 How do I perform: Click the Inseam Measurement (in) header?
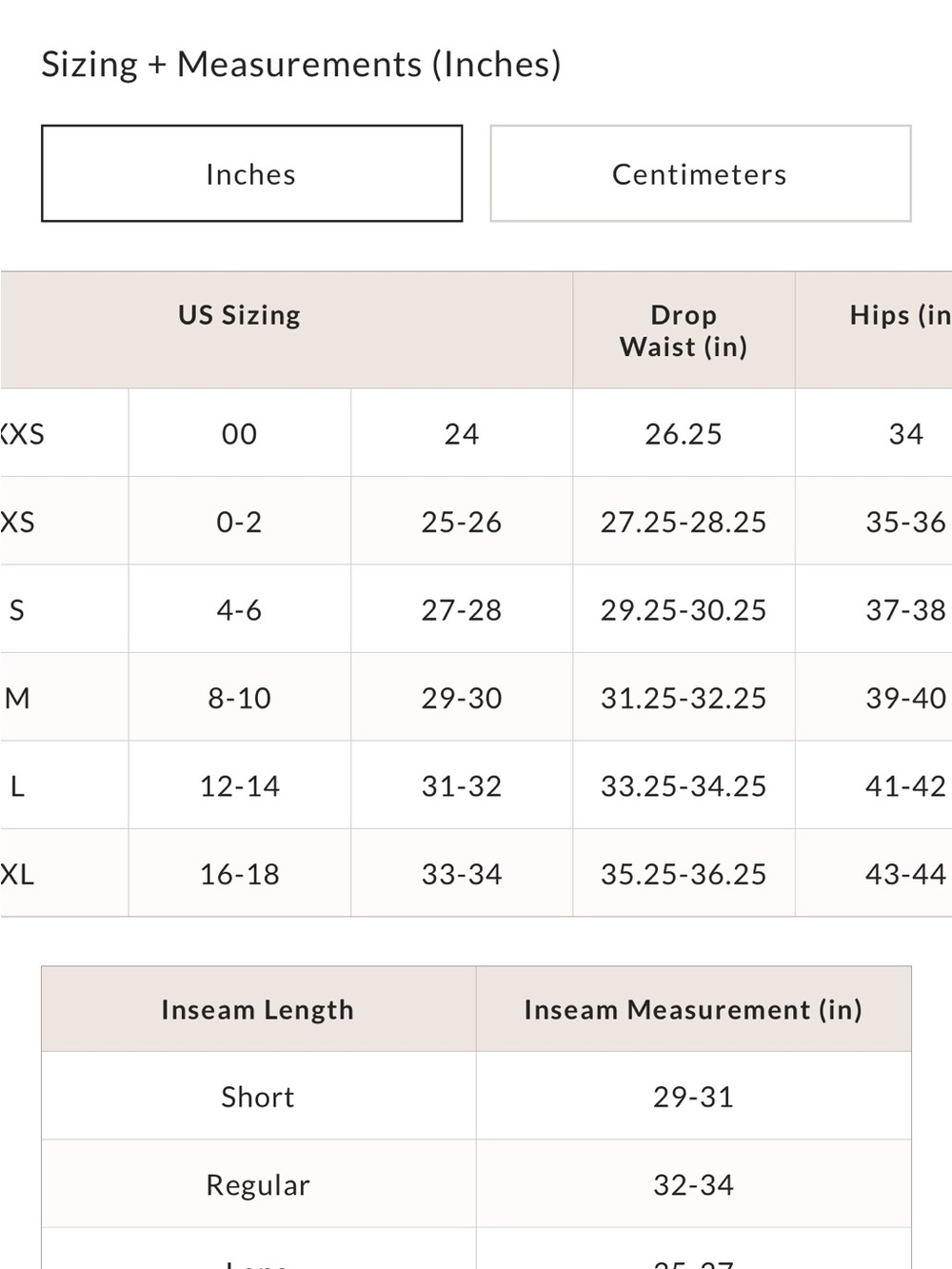693,1009
